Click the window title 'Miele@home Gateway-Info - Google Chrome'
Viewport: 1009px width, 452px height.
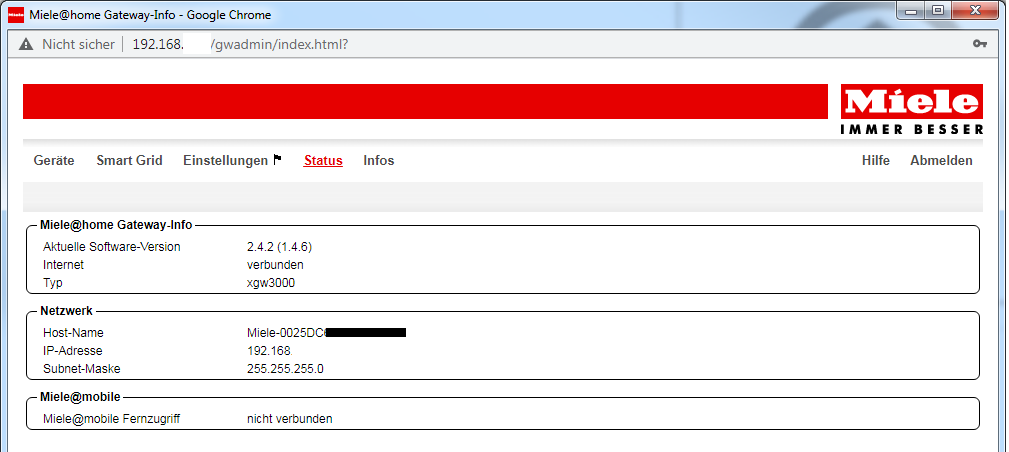(x=150, y=14)
